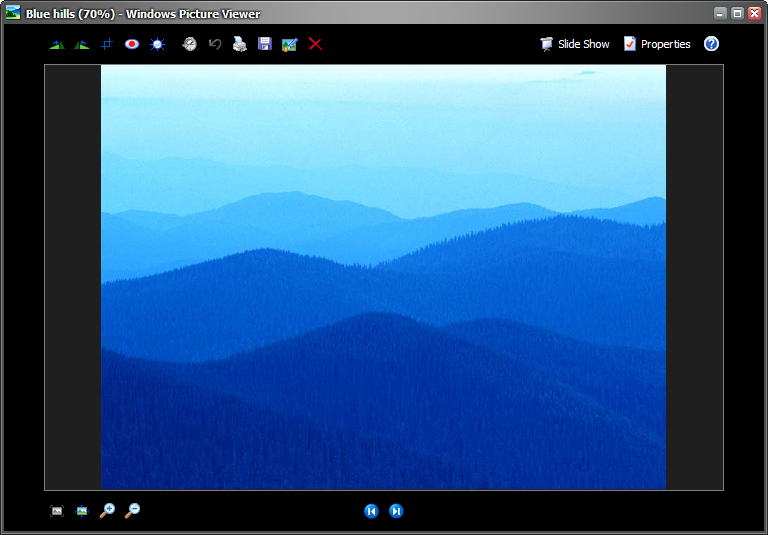Click the Picture Viewer title bar icon
The height and width of the screenshot is (535, 768).
[x=13, y=13]
